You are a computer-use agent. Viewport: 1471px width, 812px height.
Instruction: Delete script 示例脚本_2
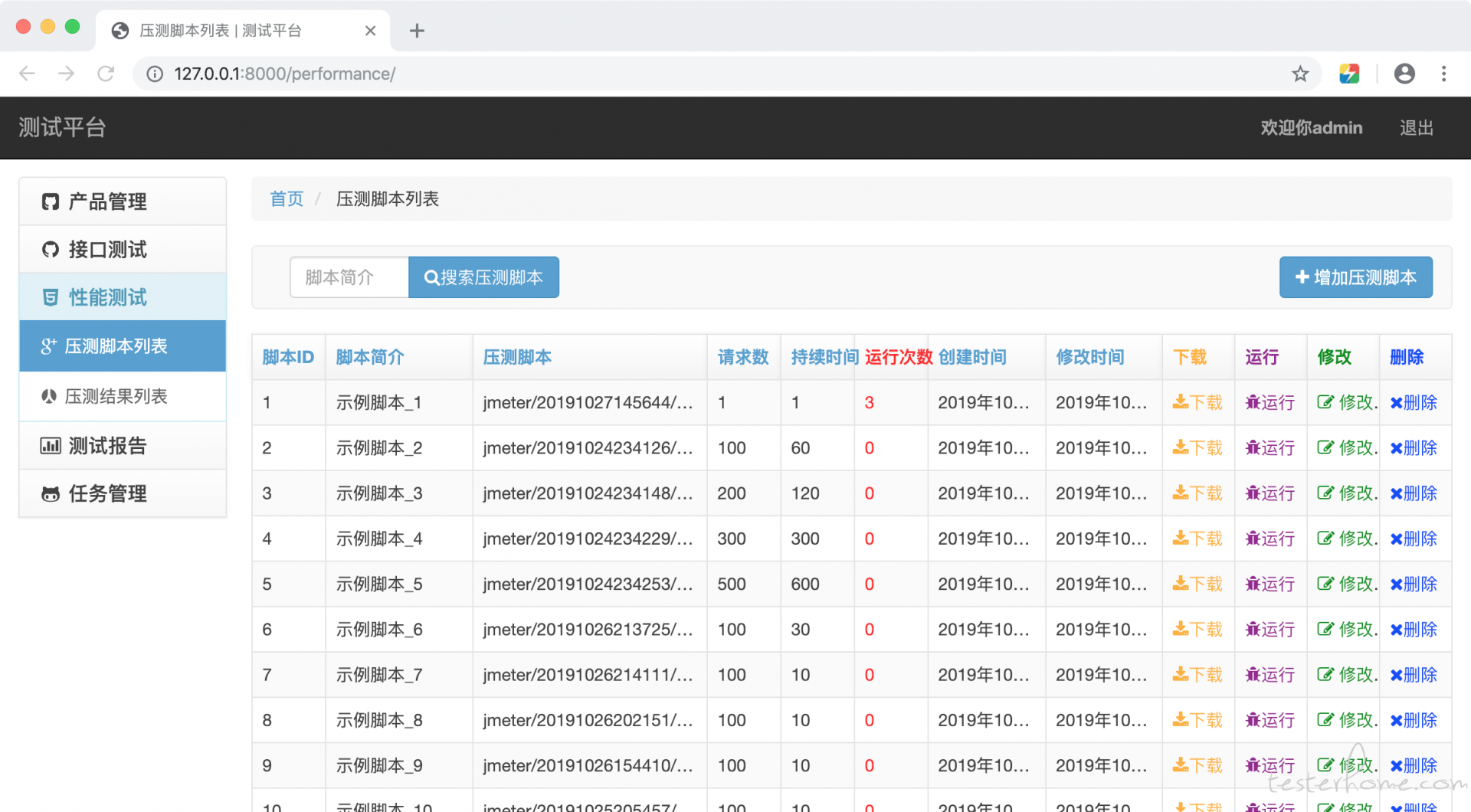point(1414,448)
